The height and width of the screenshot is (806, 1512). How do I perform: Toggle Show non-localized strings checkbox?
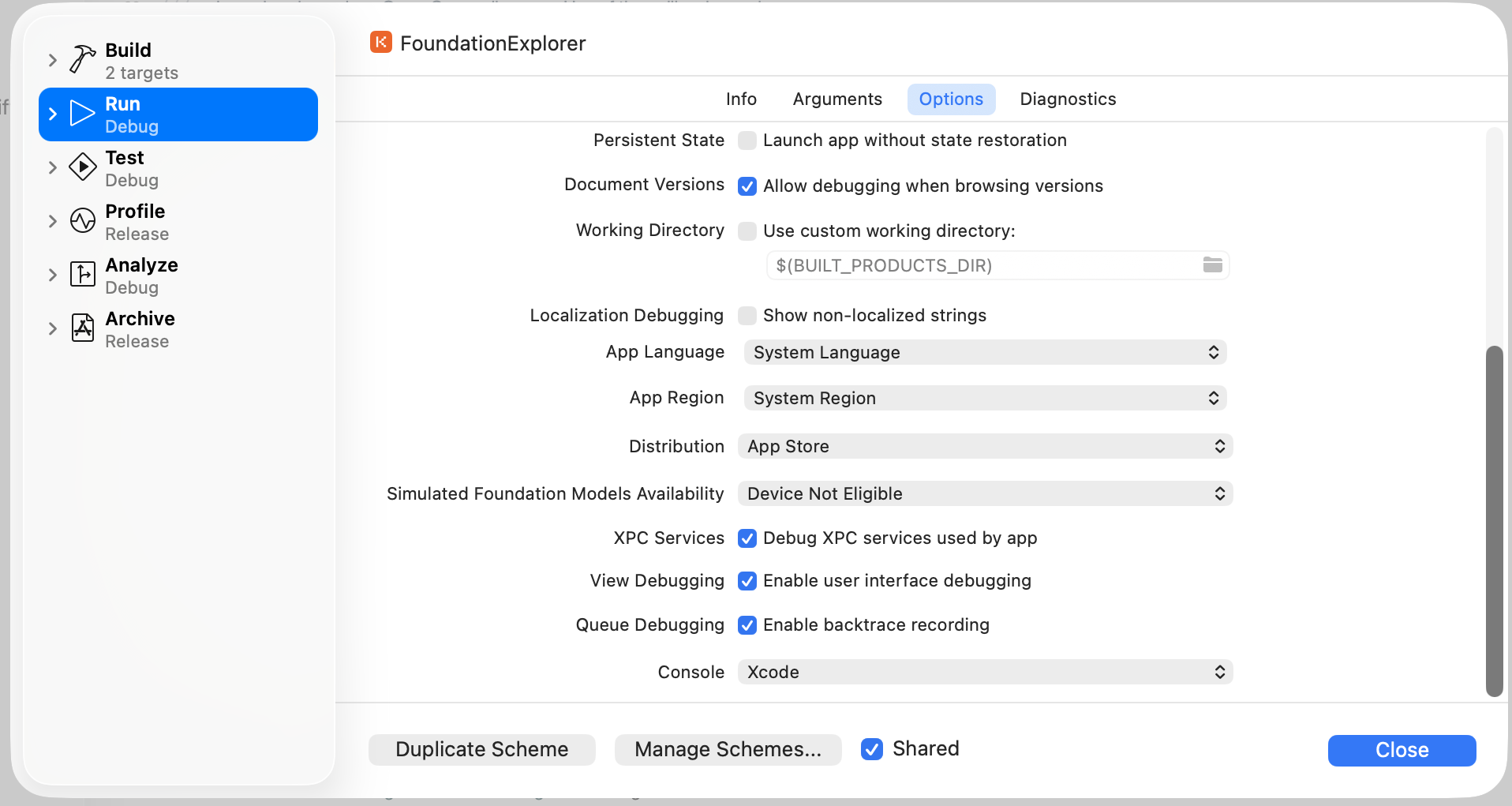747,316
